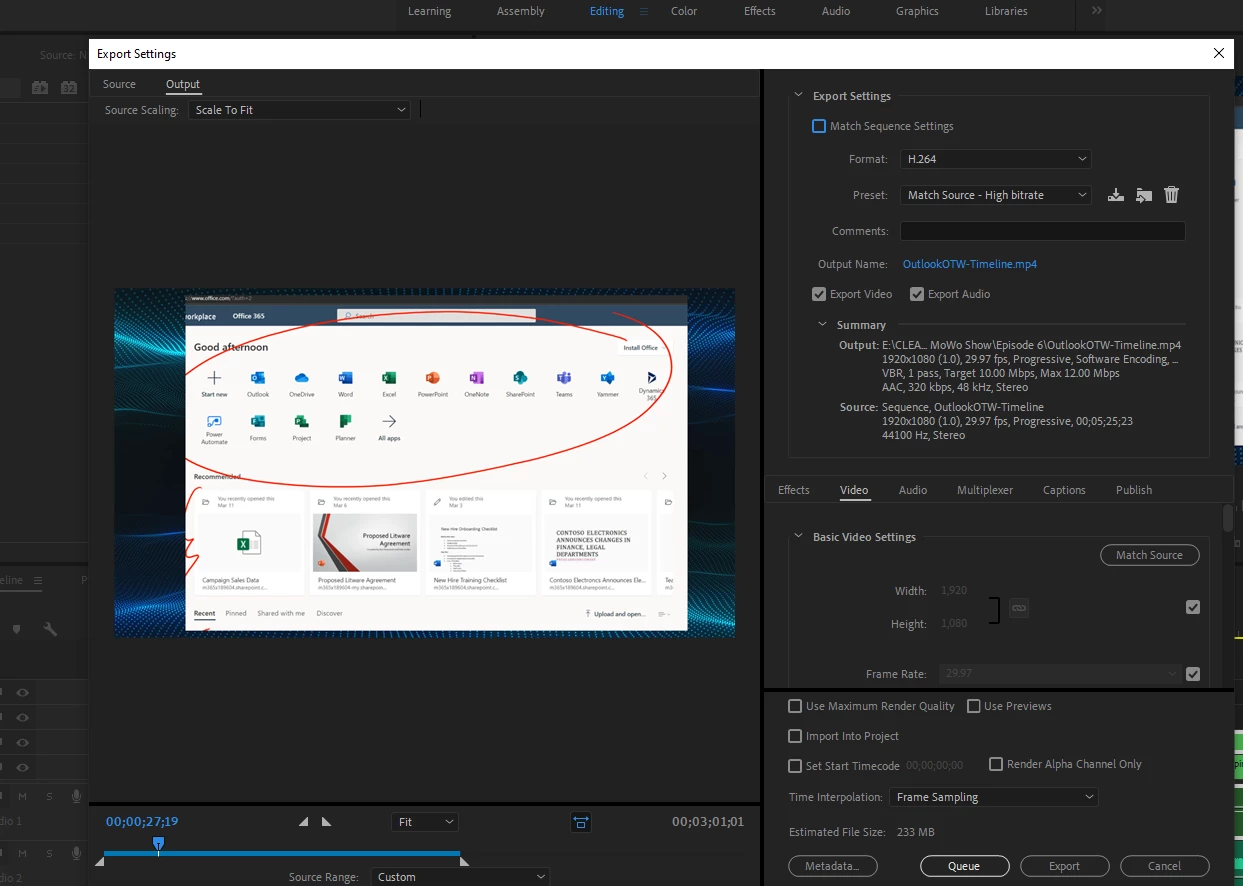Click the Metadata... button
This screenshot has width=1243, height=886.
833,866
